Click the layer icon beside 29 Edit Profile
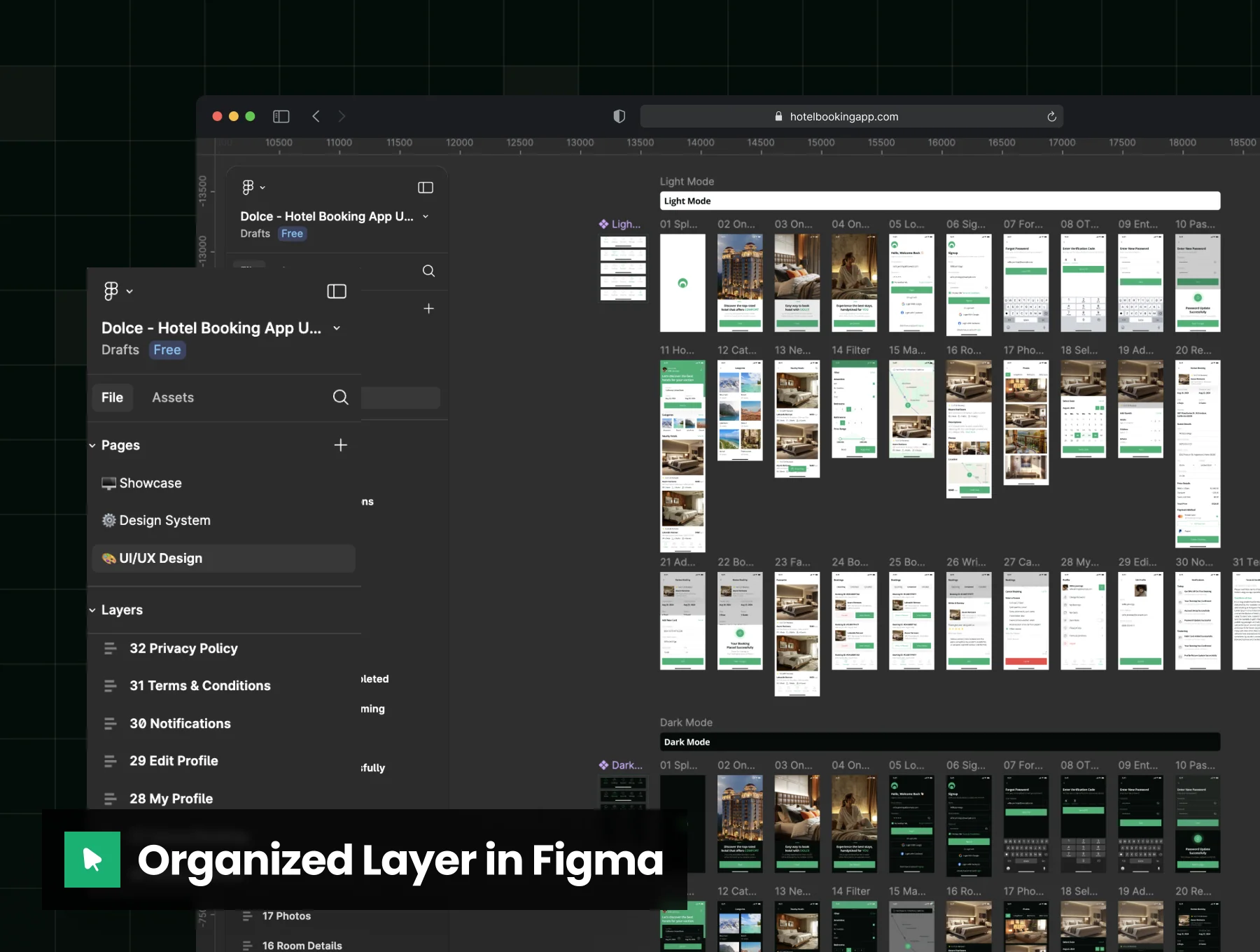 tap(111, 761)
